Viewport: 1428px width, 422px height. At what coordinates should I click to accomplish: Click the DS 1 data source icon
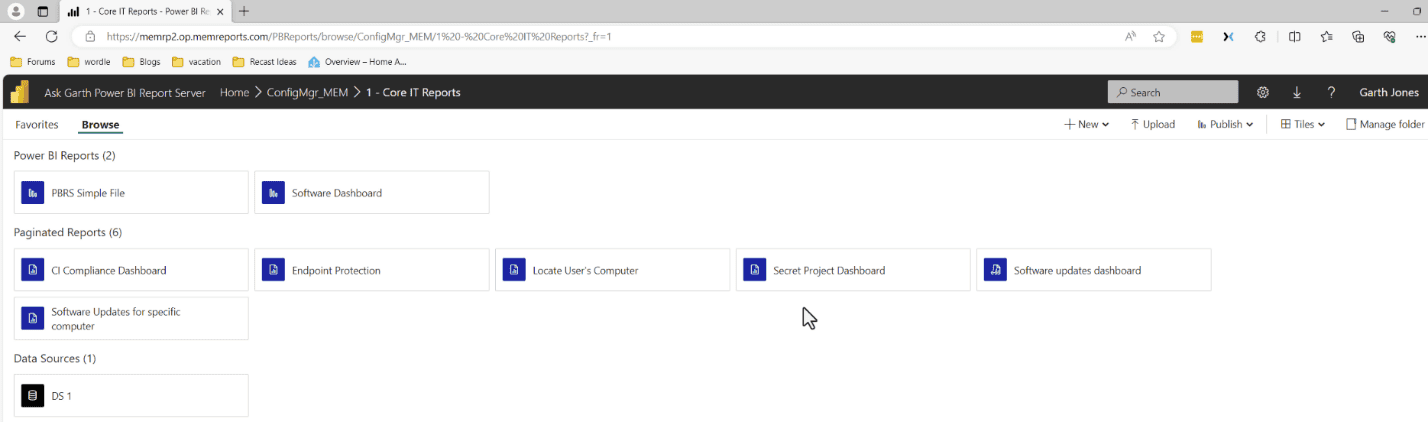pyautogui.click(x=33, y=396)
